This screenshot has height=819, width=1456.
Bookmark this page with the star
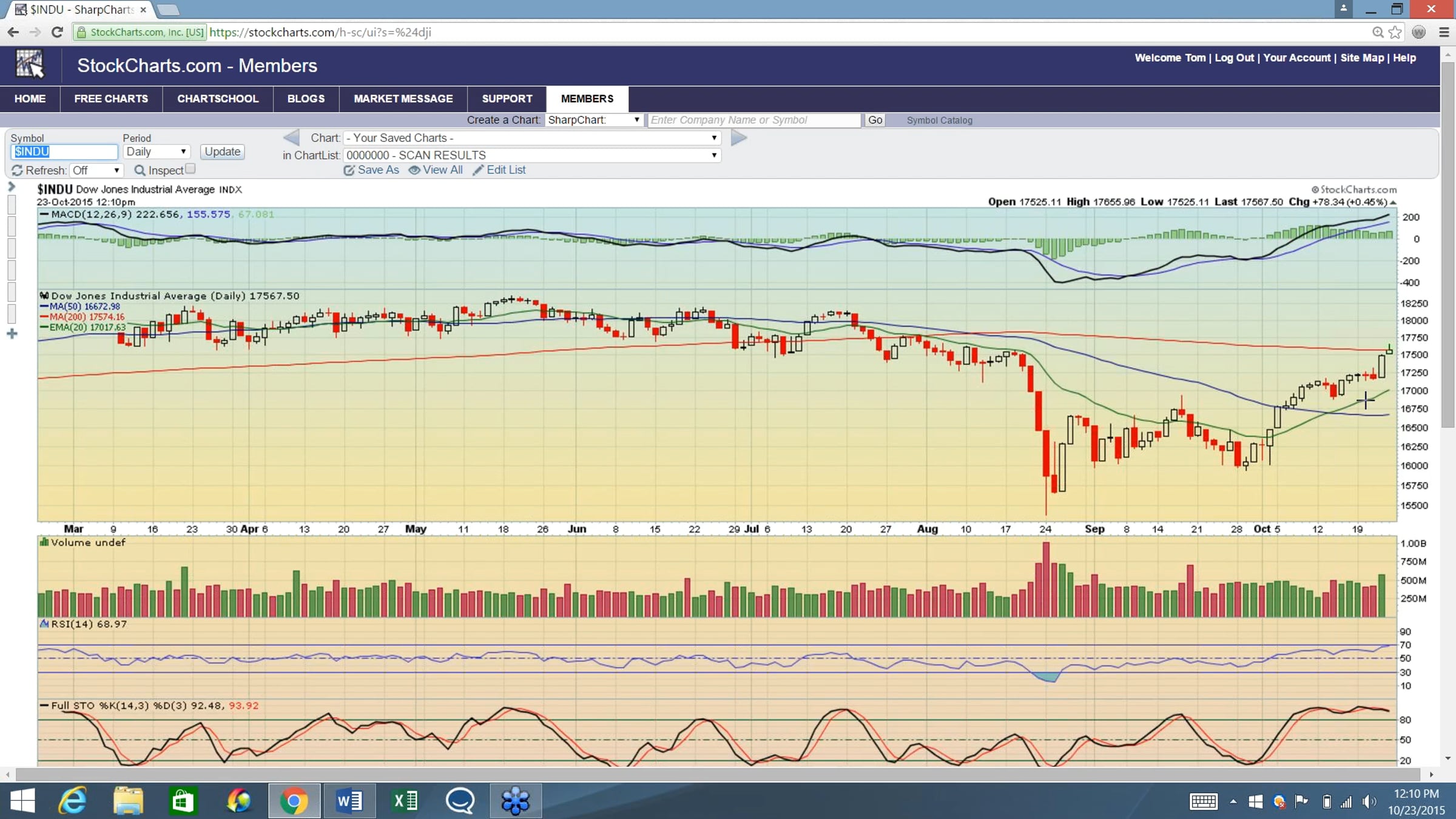[1395, 32]
